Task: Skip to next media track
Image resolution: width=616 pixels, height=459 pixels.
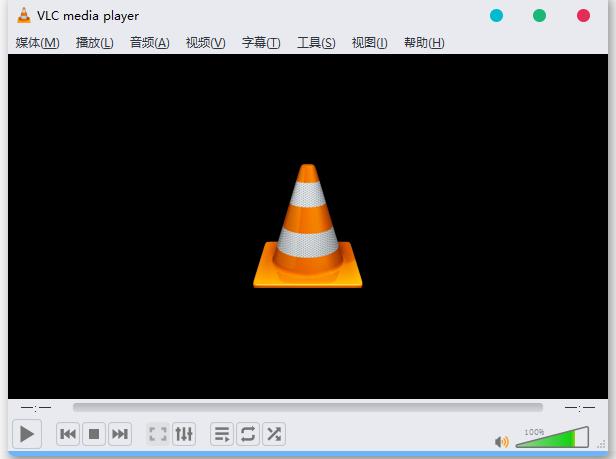Action: 120,434
